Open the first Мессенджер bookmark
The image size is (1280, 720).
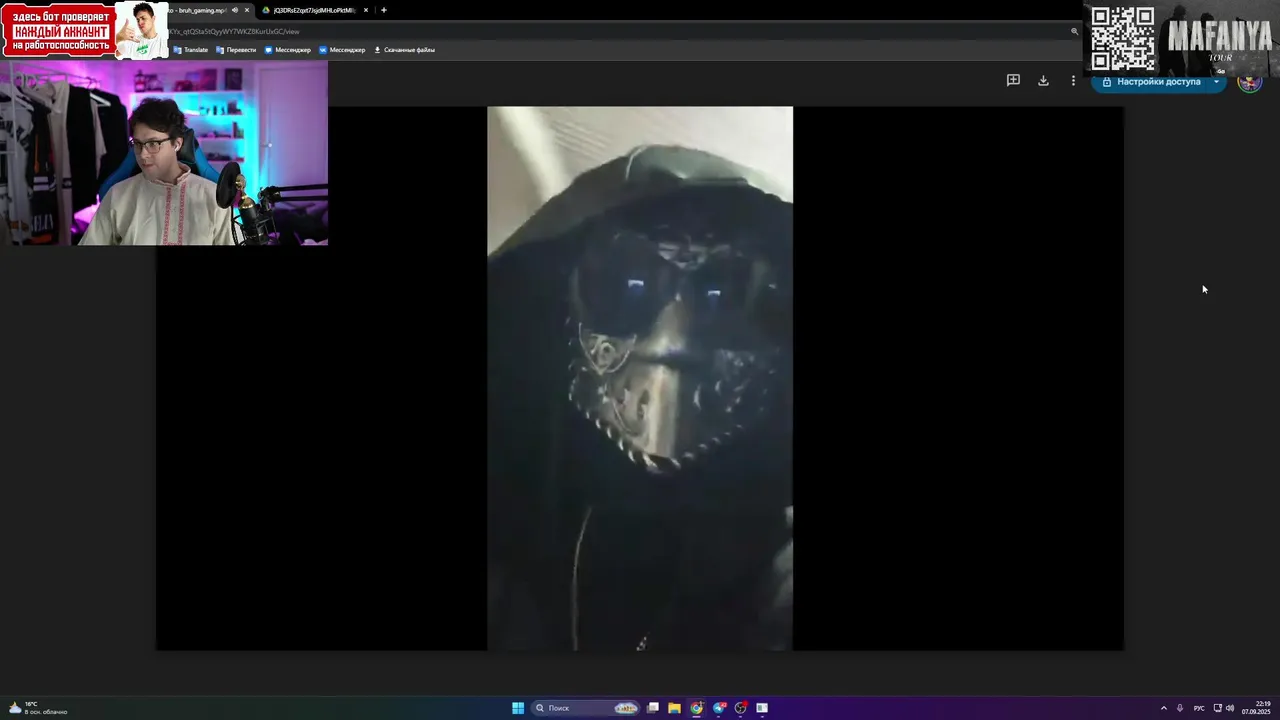tap(288, 50)
